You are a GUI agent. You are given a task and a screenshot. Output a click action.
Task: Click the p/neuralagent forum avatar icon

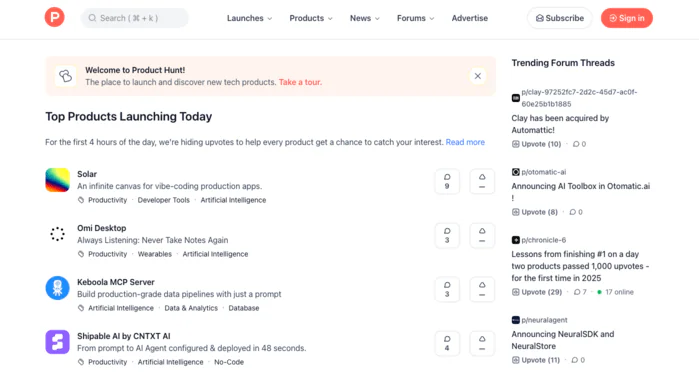pos(516,320)
